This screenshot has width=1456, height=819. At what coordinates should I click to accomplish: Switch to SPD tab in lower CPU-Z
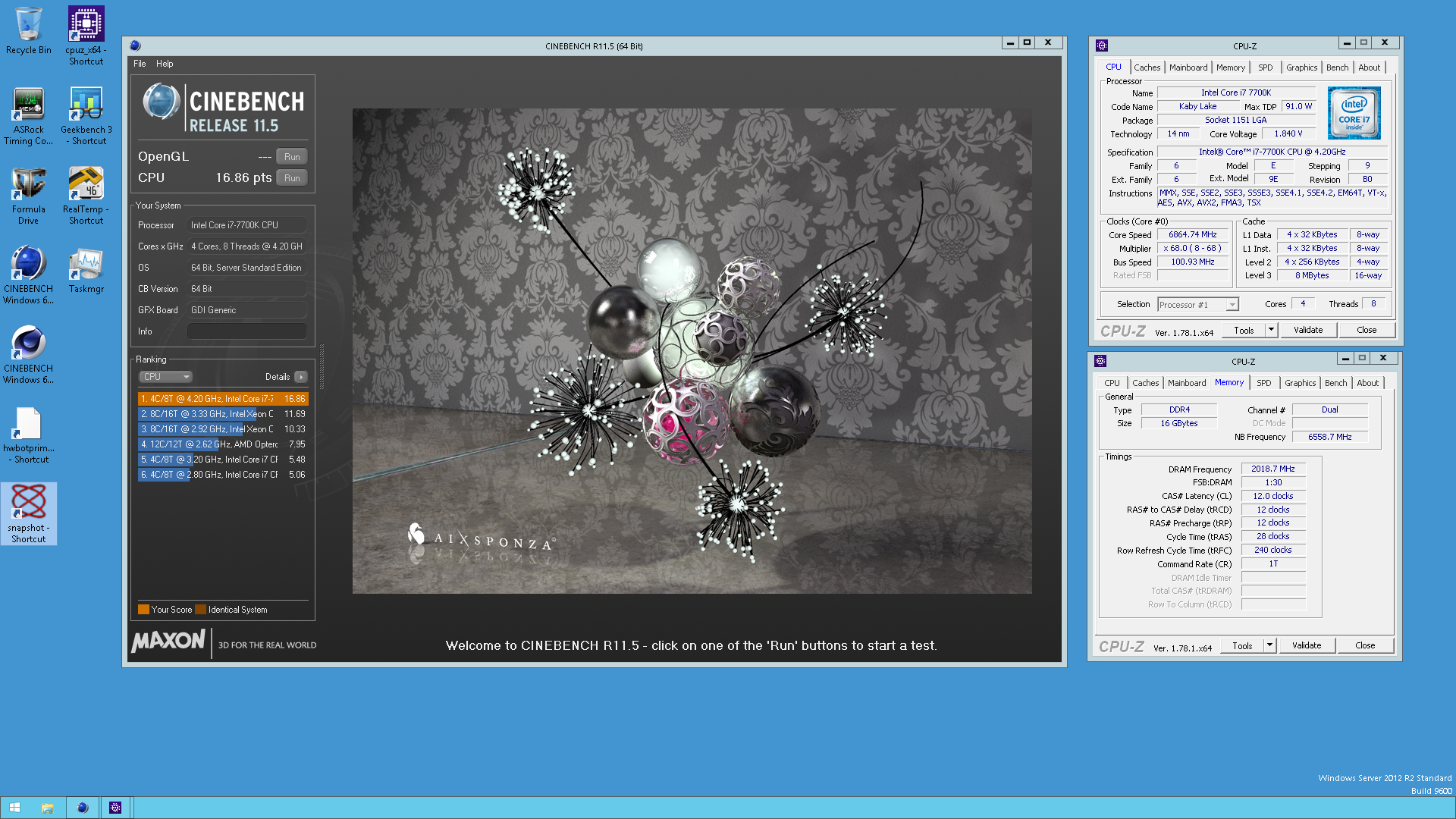point(1263,383)
